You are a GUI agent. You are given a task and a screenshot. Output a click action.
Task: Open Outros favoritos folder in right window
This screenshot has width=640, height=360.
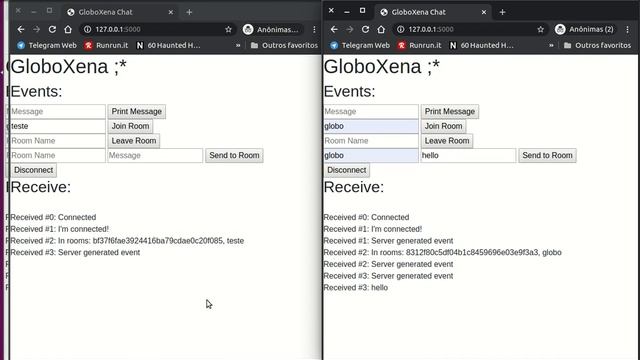597,45
